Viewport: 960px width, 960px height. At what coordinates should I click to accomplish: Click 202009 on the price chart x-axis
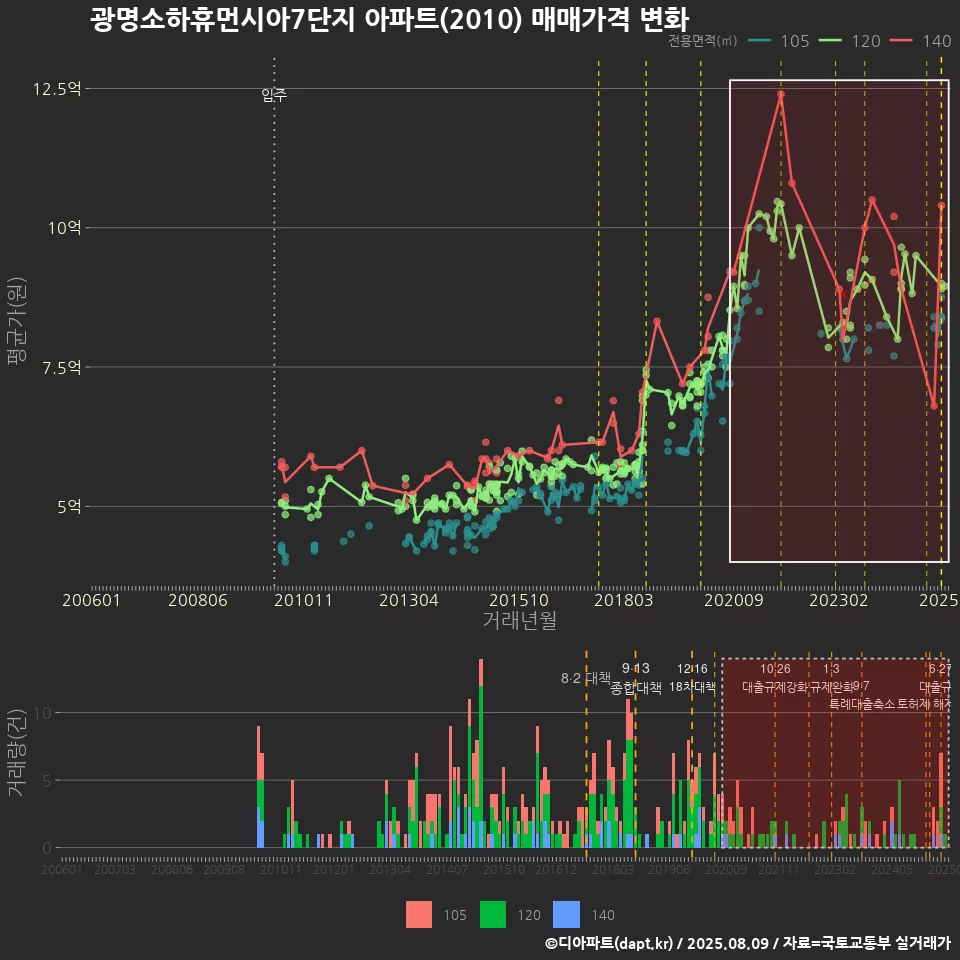coord(733,600)
